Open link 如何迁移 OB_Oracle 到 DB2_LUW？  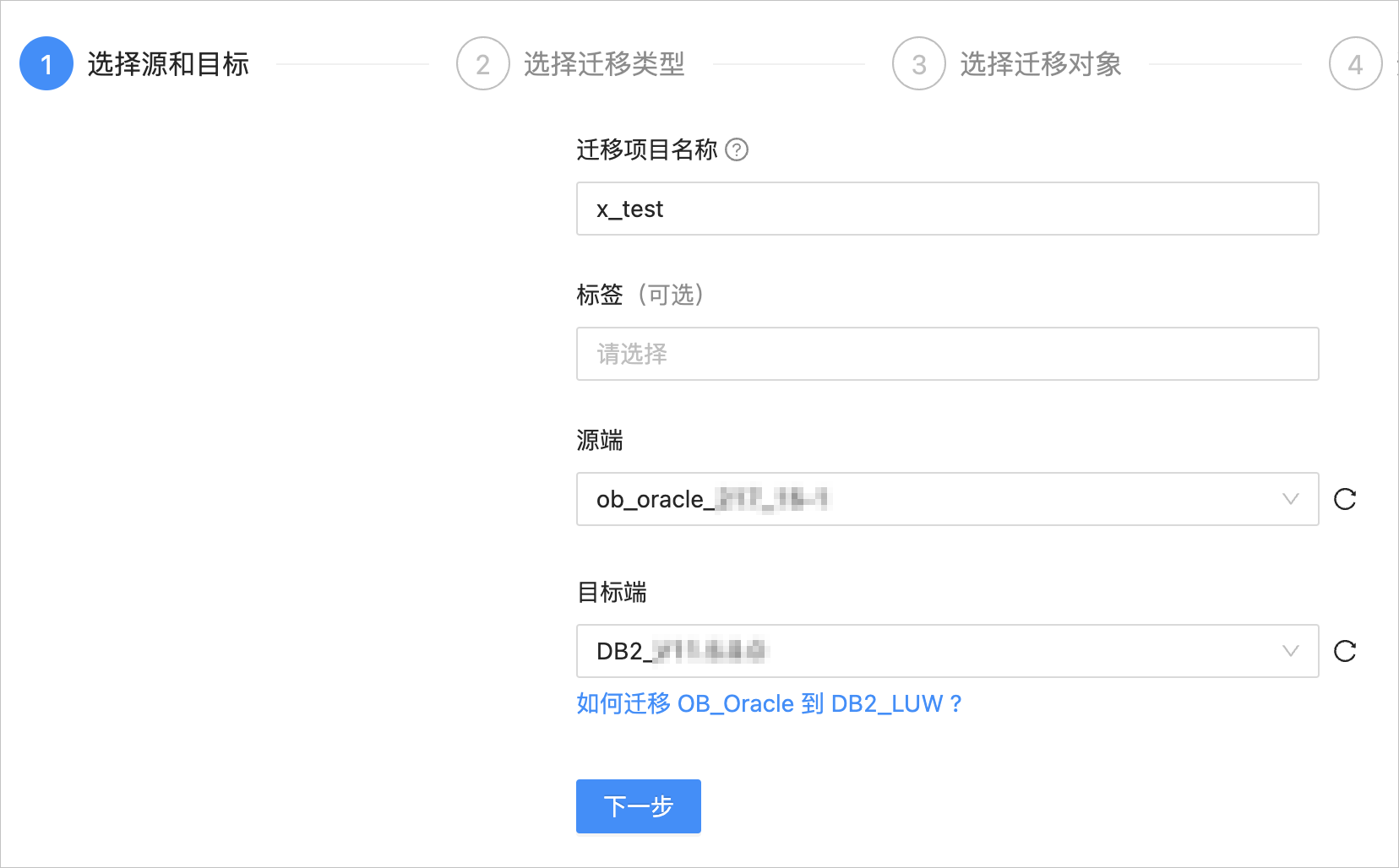pos(770,703)
